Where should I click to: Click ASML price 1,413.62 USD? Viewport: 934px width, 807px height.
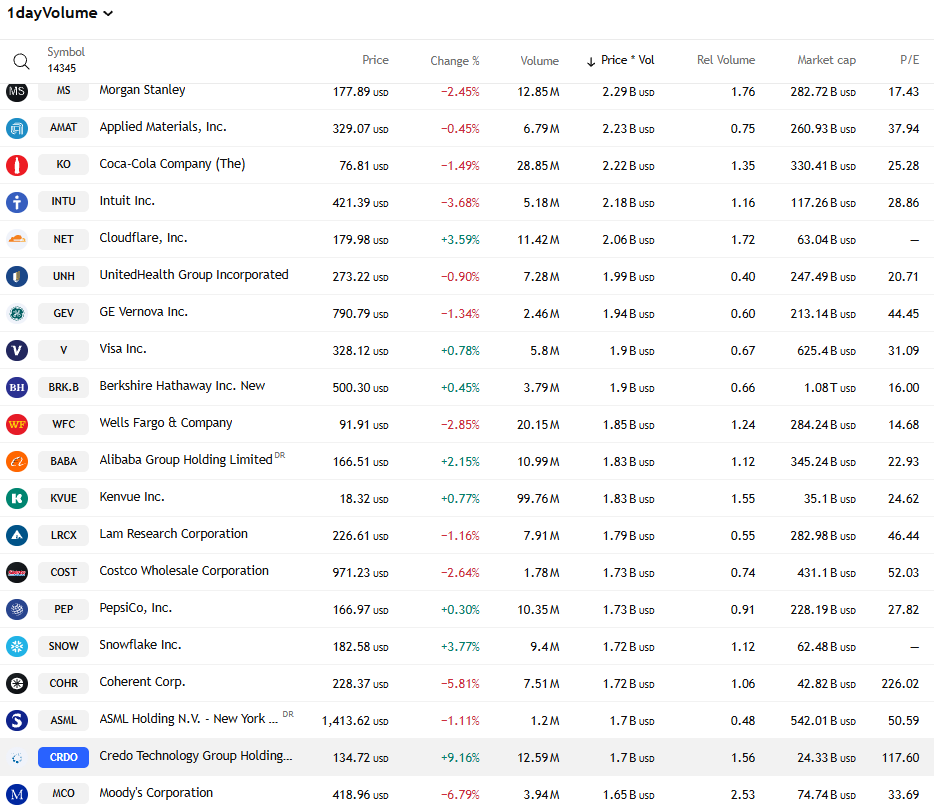[355, 721]
